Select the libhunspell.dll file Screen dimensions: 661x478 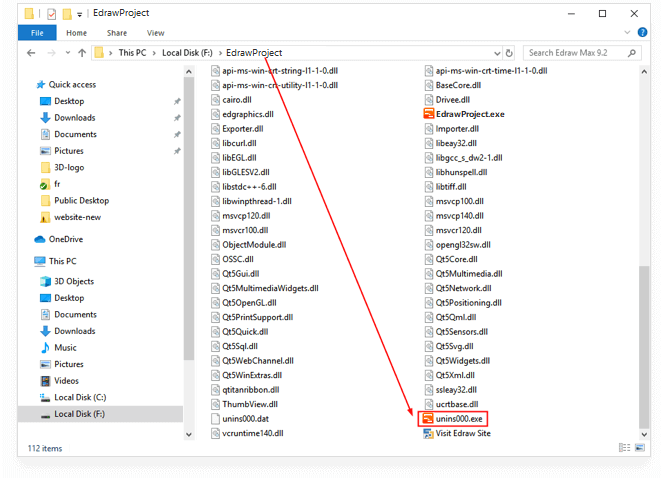(x=456, y=172)
